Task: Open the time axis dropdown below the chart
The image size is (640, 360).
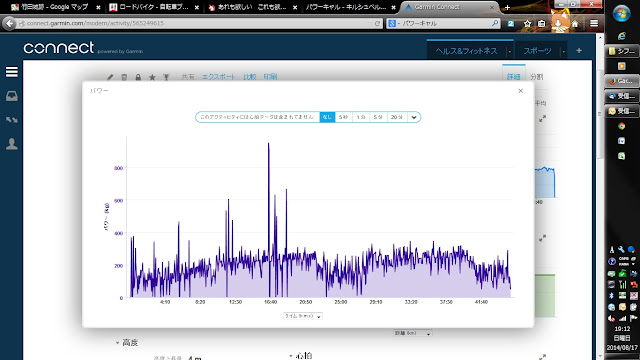Action: coord(303,316)
